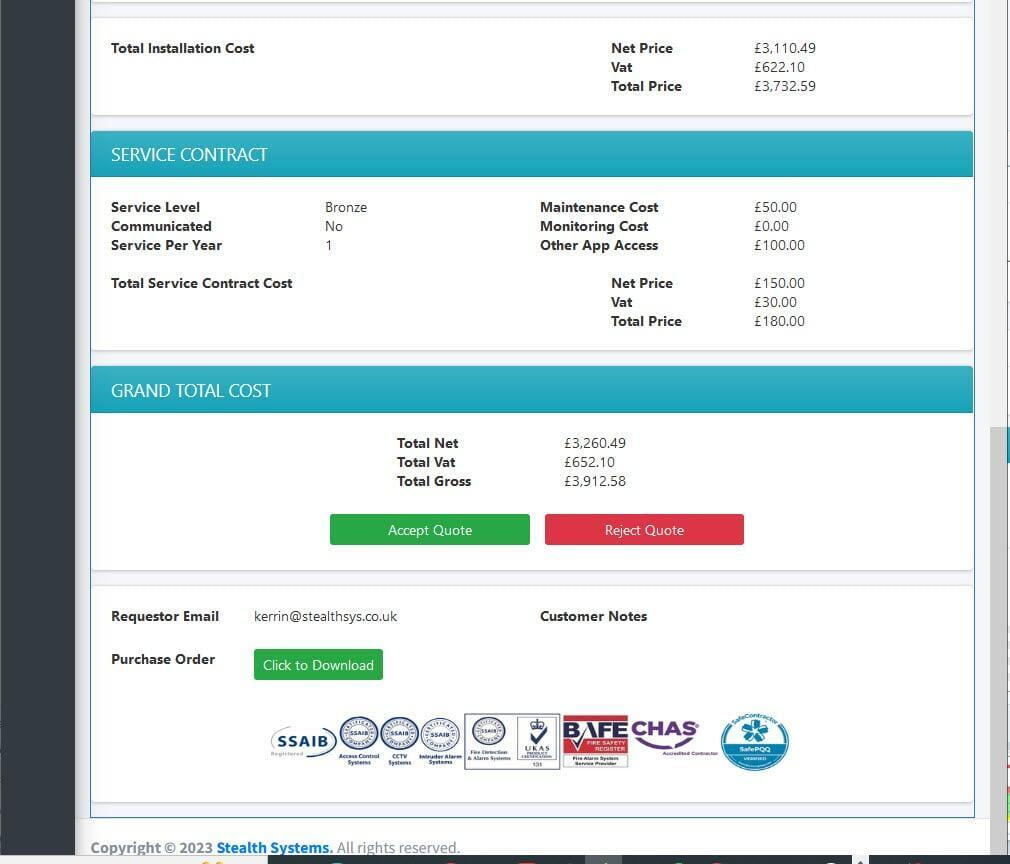Click the Bronze service level value
The width and height of the screenshot is (1010, 864).
click(x=346, y=207)
